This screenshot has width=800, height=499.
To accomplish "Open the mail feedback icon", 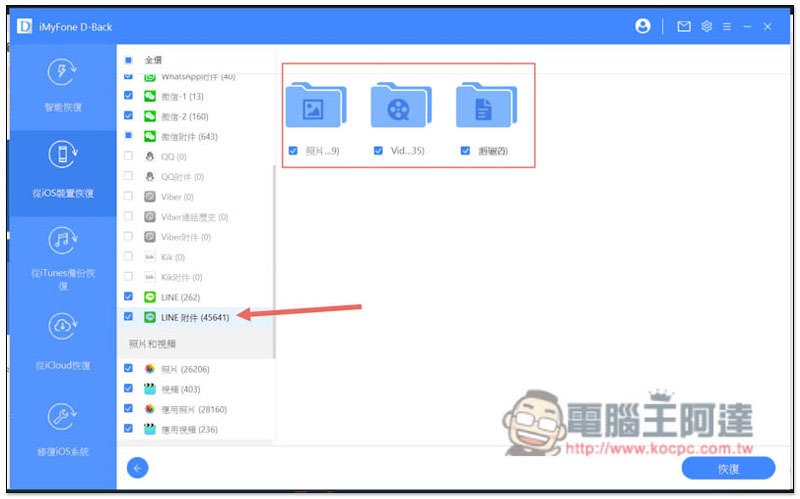I will click(x=684, y=27).
